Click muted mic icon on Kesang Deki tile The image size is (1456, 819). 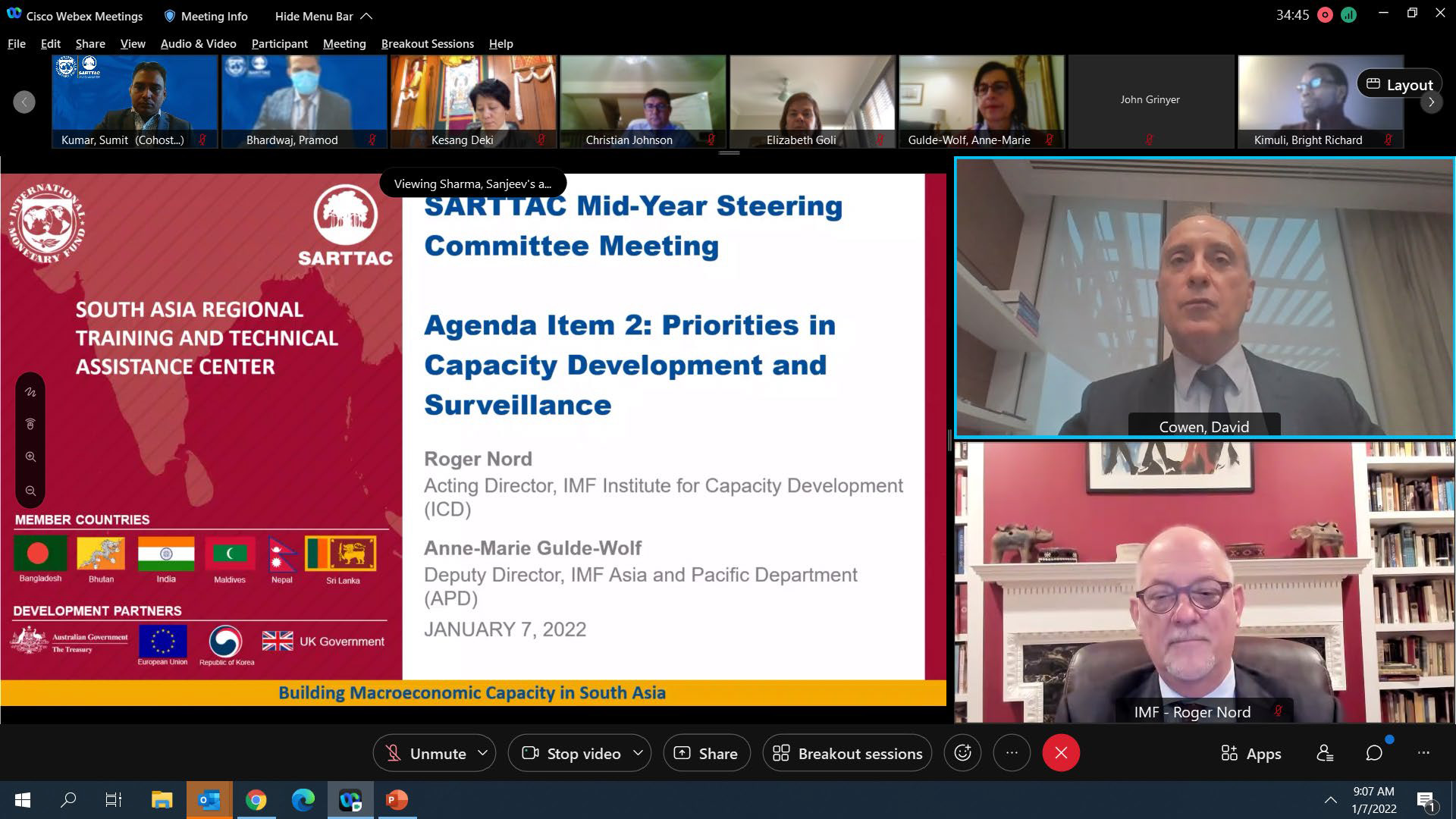(x=541, y=140)
